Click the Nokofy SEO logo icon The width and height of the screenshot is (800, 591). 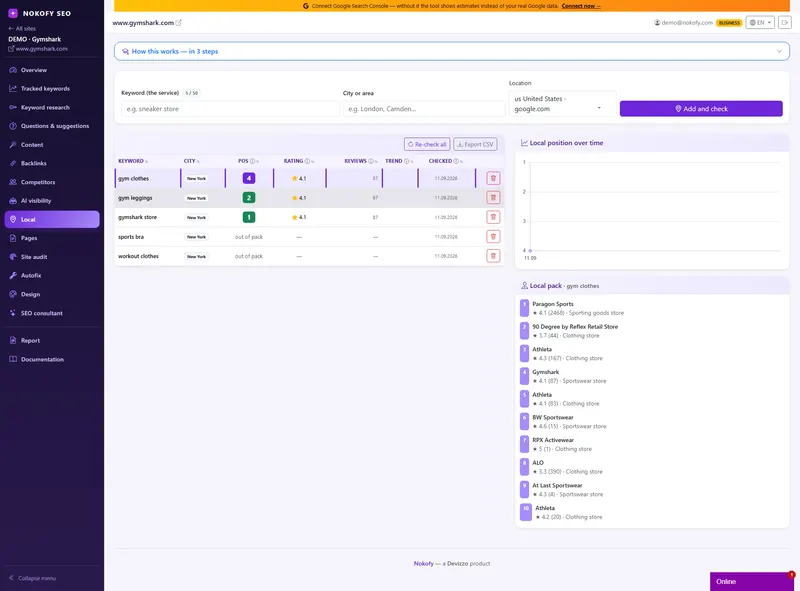[13, 13]
